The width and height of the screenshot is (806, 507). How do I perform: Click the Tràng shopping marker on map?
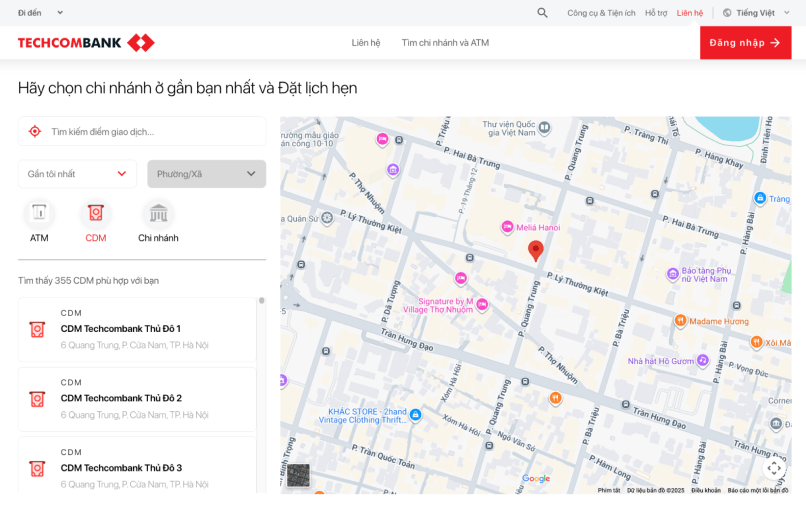(760, 198)
